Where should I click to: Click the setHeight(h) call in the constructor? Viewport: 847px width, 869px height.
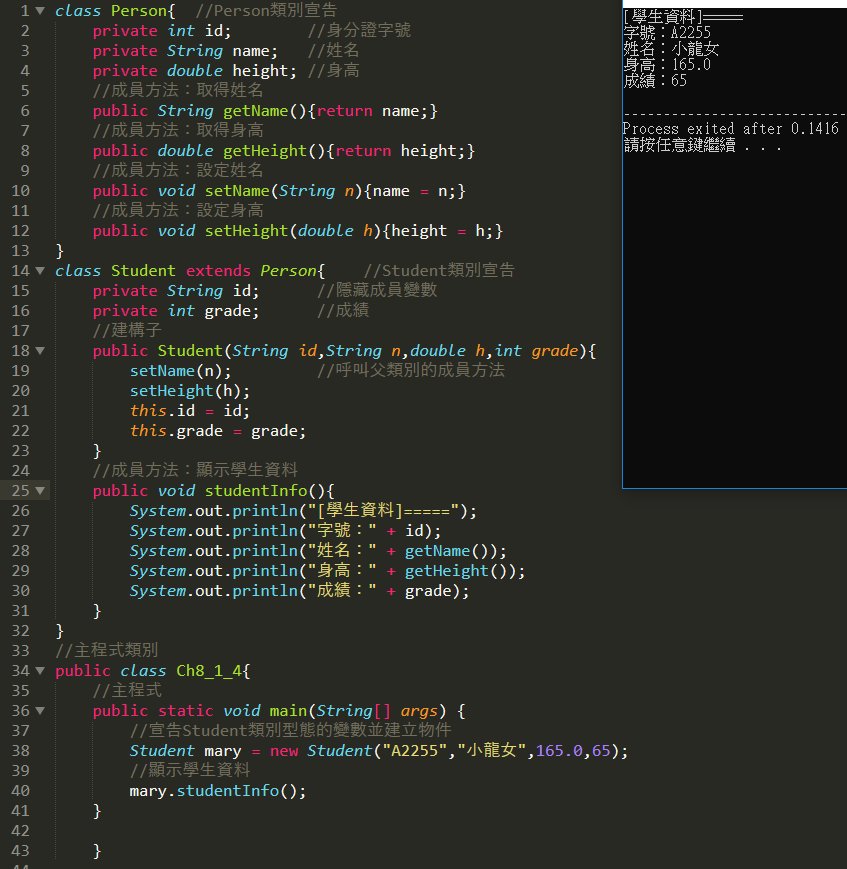coord(189,391)
